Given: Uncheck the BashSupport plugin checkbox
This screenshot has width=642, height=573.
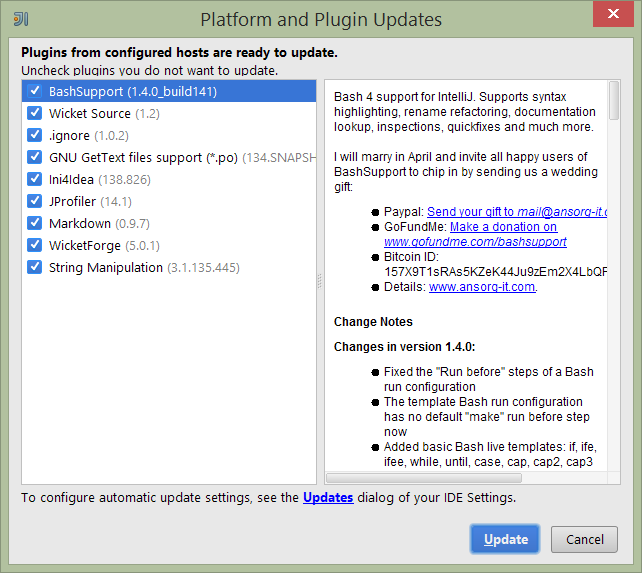Looking at the screenshot, I should click(35, 91).
